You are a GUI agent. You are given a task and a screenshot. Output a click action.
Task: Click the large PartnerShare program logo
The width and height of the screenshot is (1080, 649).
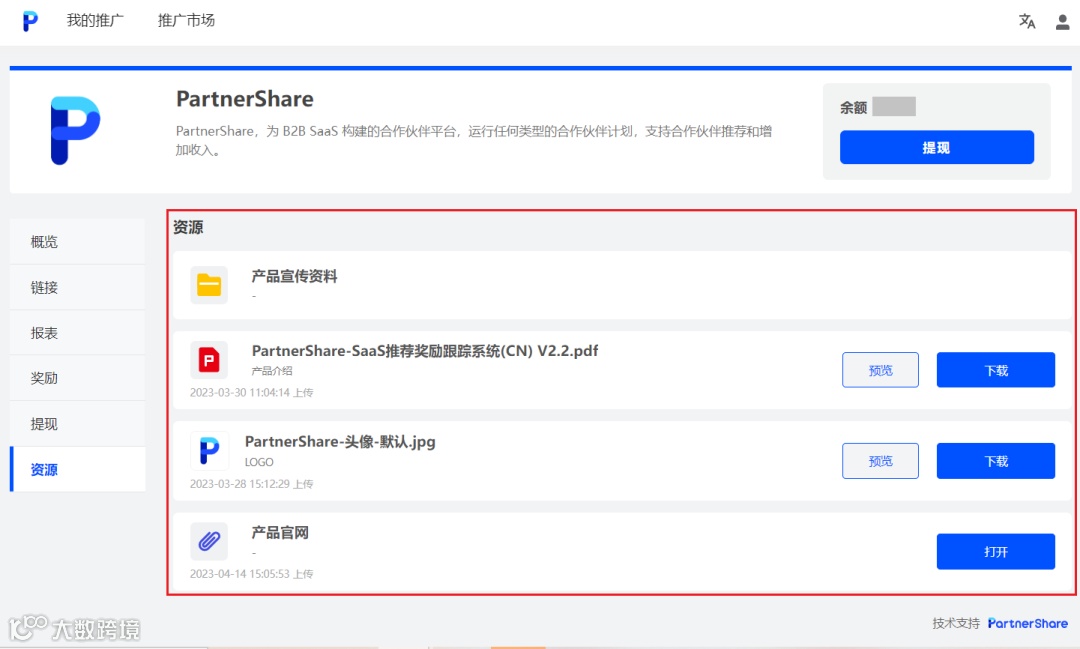coord(75,130)
